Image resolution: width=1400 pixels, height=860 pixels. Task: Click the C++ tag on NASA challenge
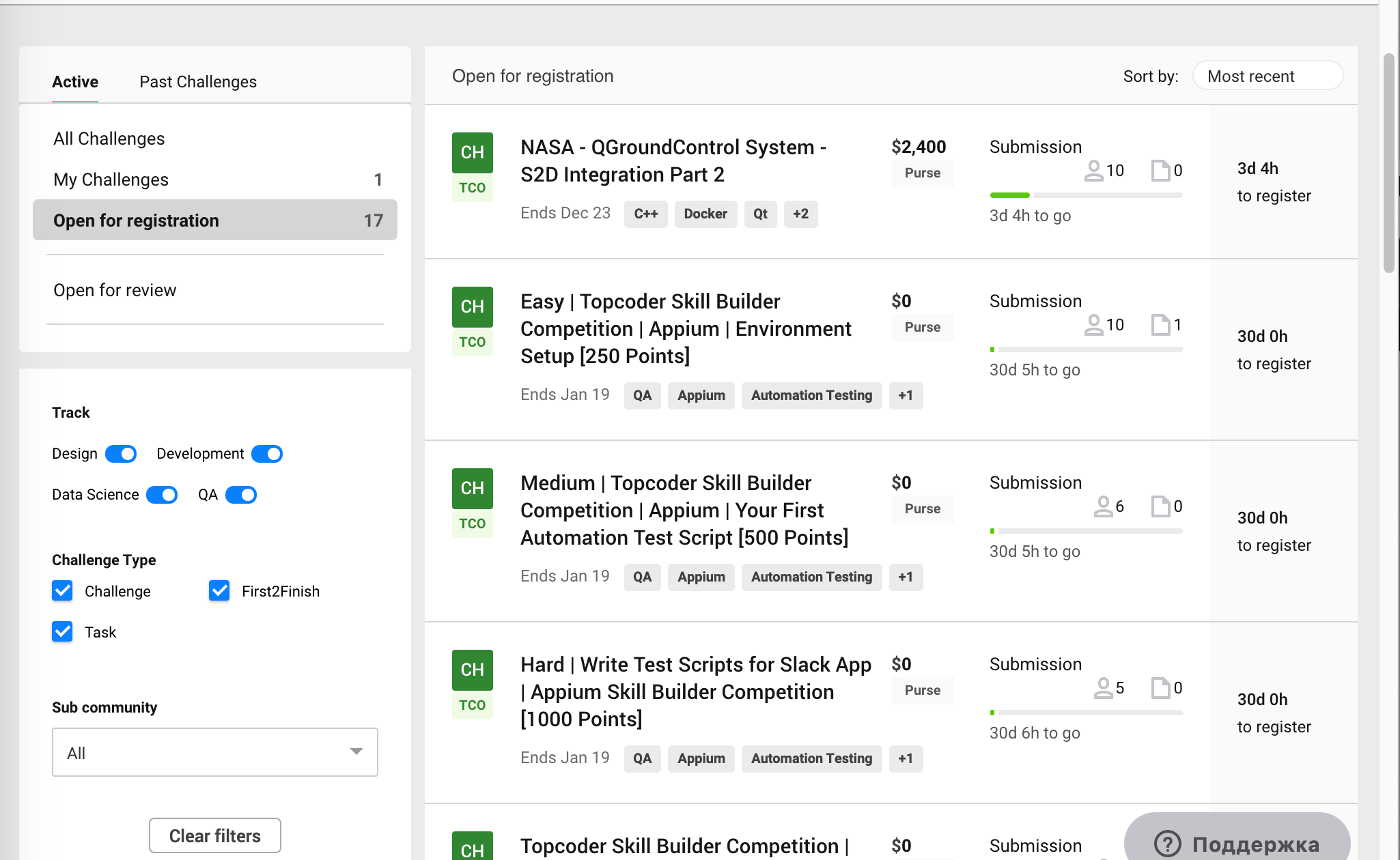point(646,214)
